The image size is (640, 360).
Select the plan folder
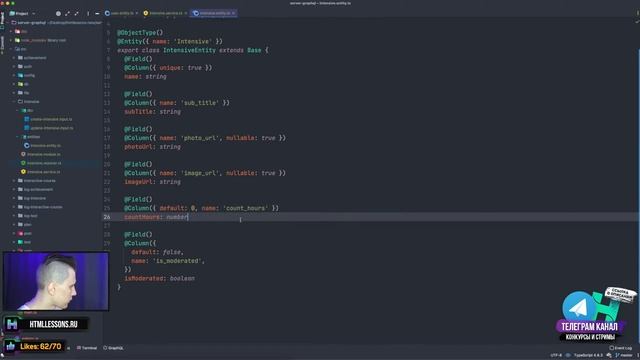tap(24, 224)
